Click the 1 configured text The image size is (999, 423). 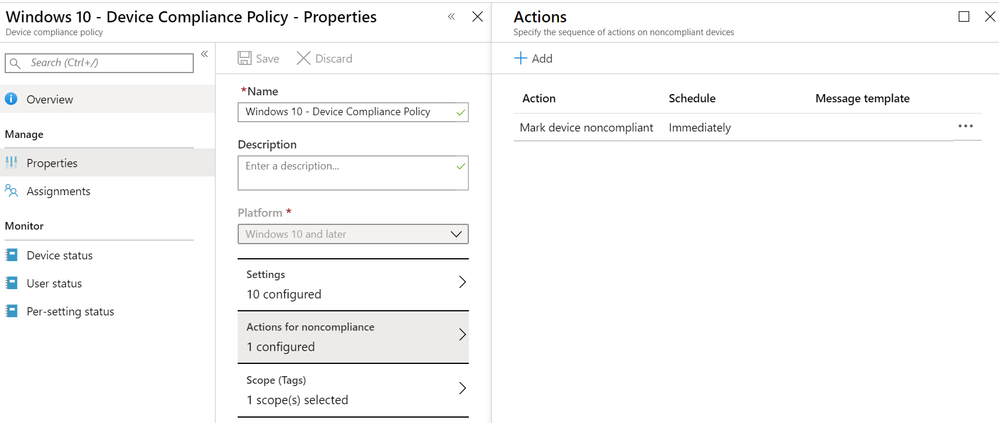pyautogui.click(x=280, y=347)
